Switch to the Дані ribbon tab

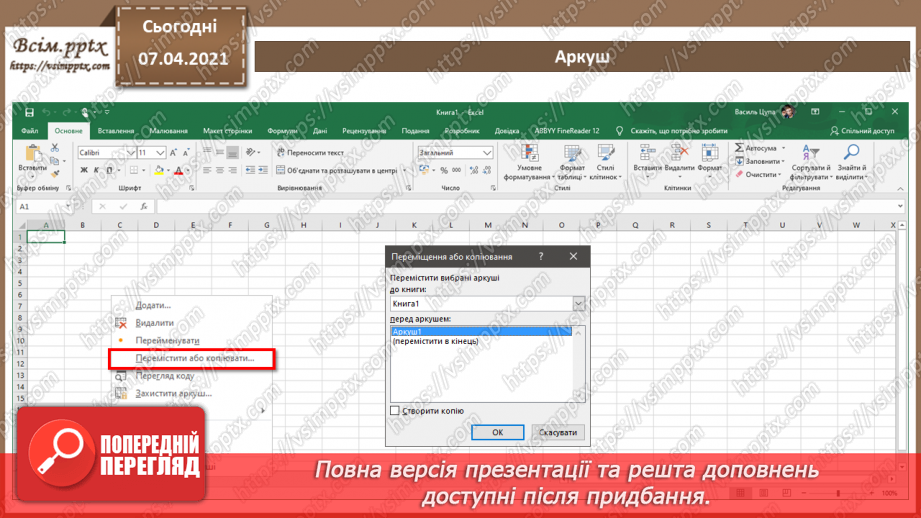coord(320,131)
